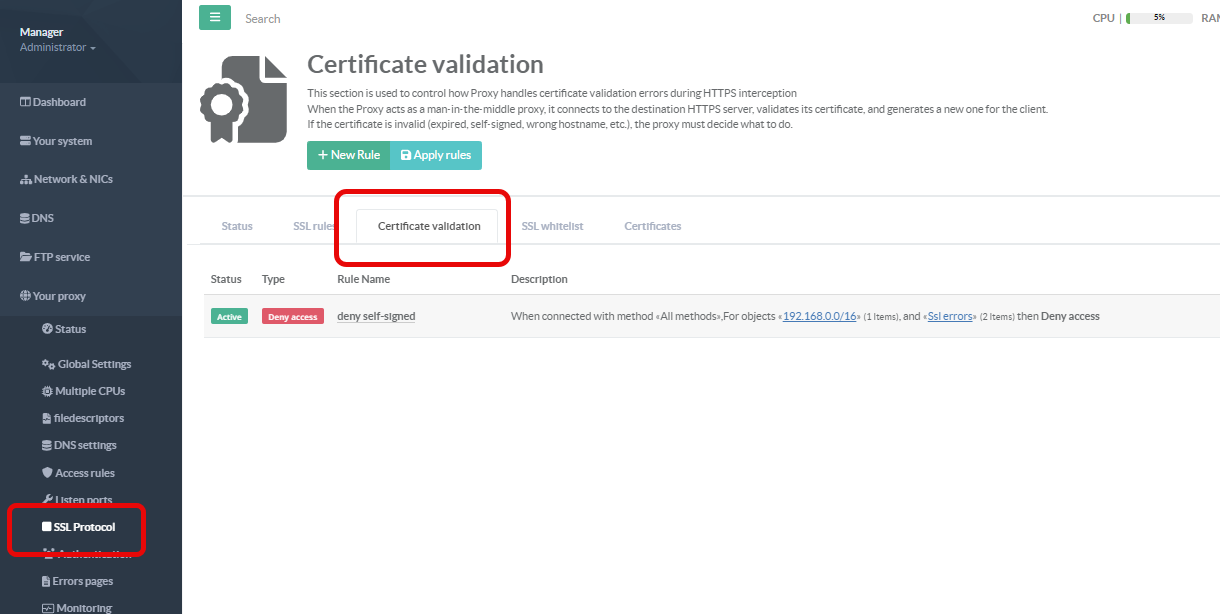Image resolution: width=1220 pixels, height=614 pixels.
Task: Switch to the Certificates tab
Action: (652, 226)
